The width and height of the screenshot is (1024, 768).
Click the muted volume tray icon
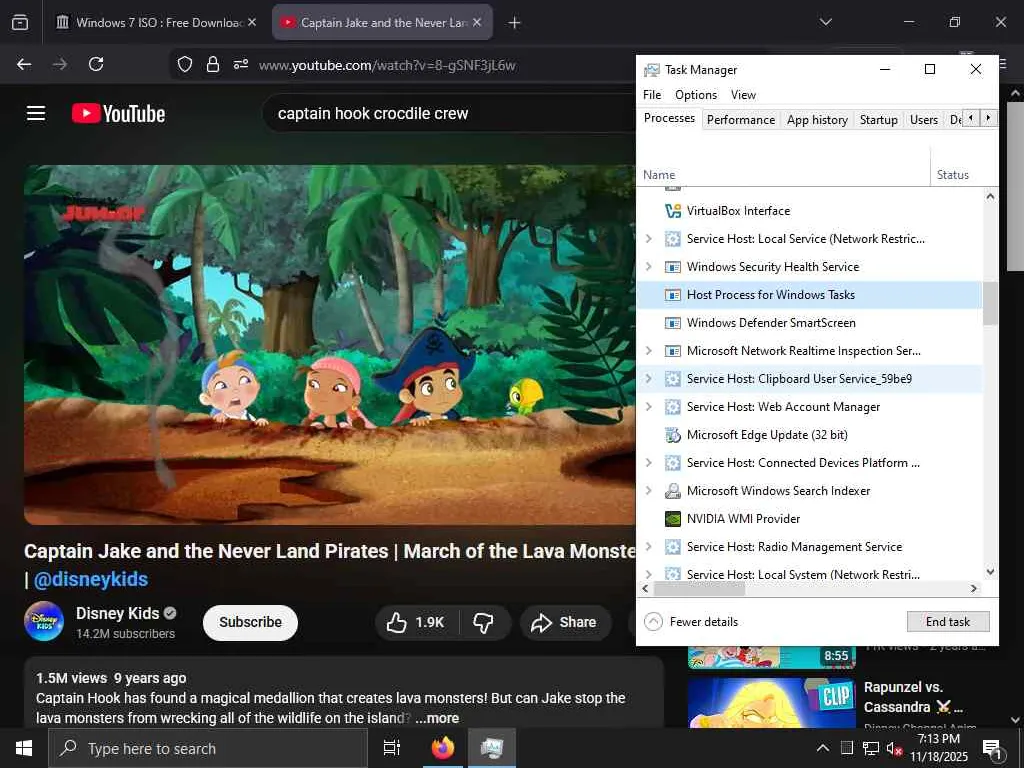[894, 748]
